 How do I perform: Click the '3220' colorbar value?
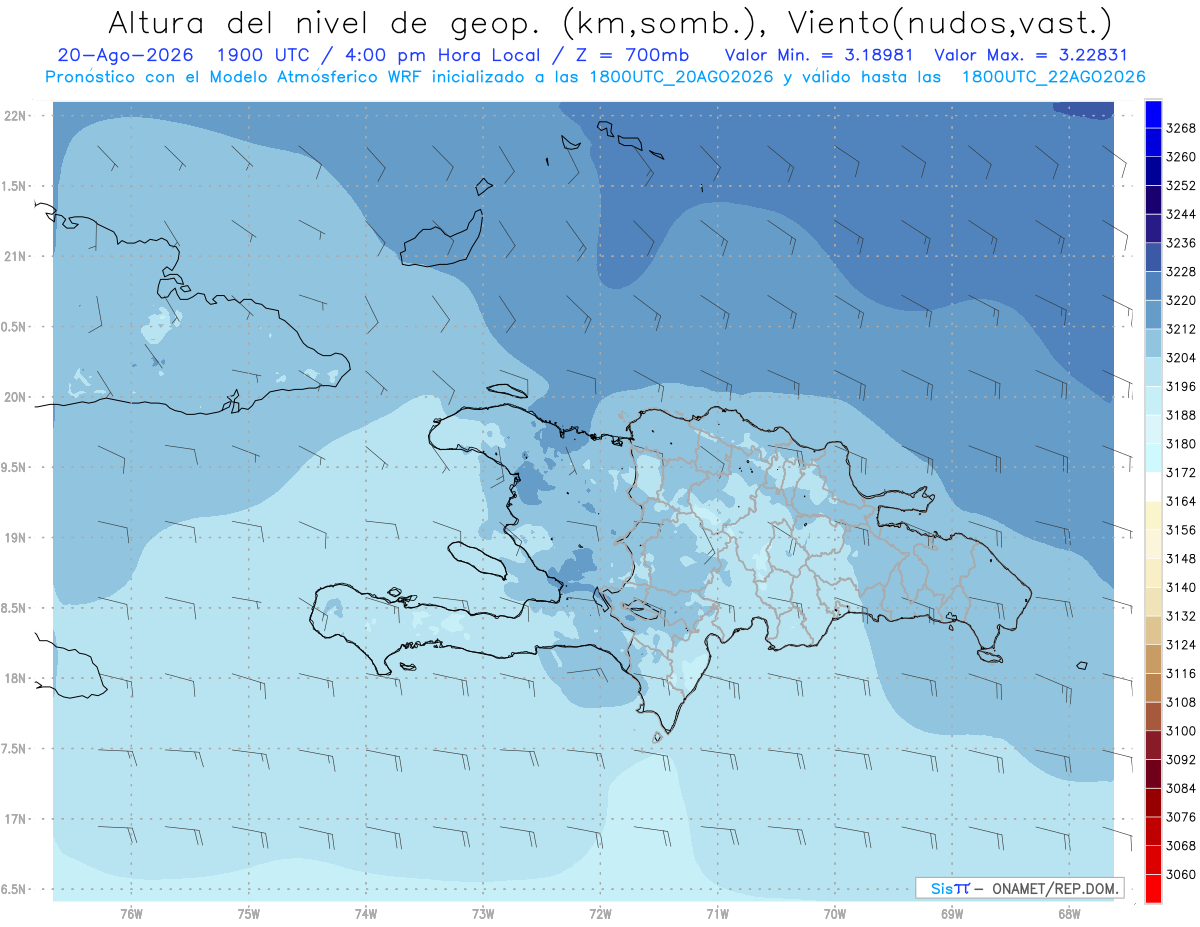pyautogui.click(x=1181, y=301)
